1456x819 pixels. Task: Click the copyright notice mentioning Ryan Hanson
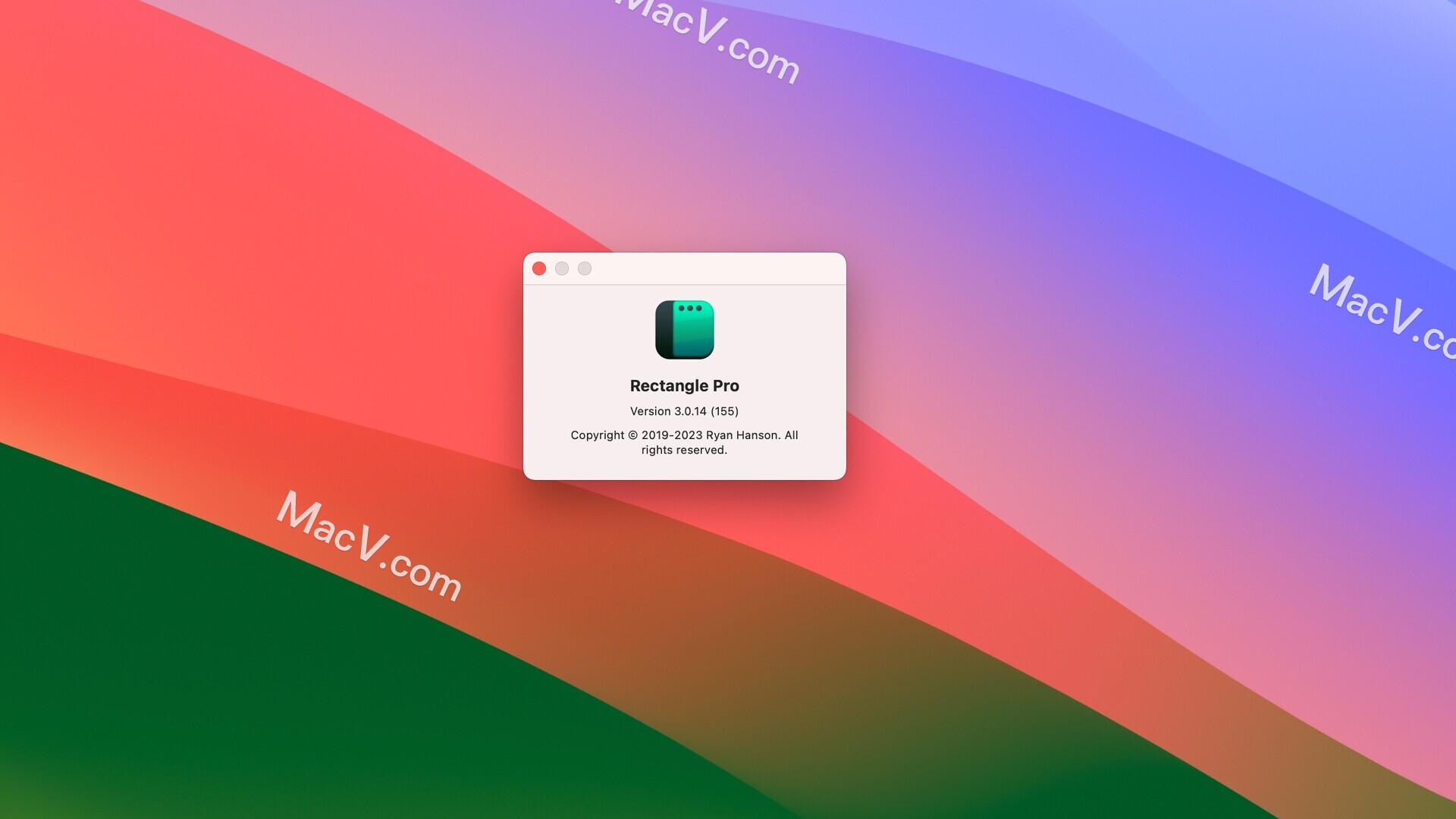(x=684, y=442)
